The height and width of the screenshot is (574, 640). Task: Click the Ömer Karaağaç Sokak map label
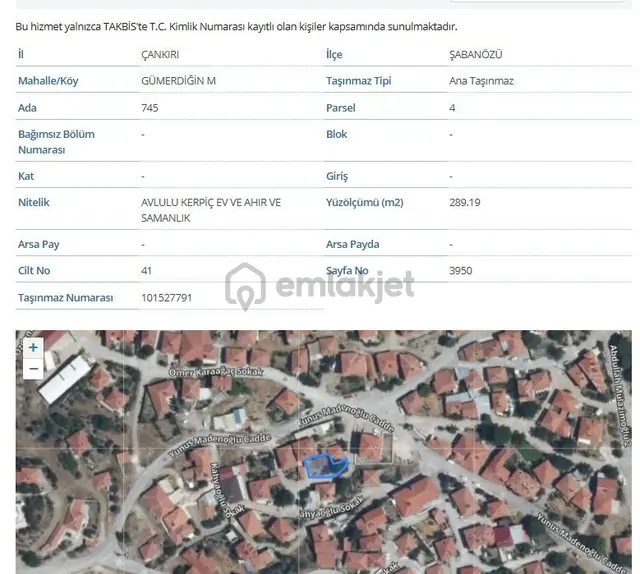point(216,372)
